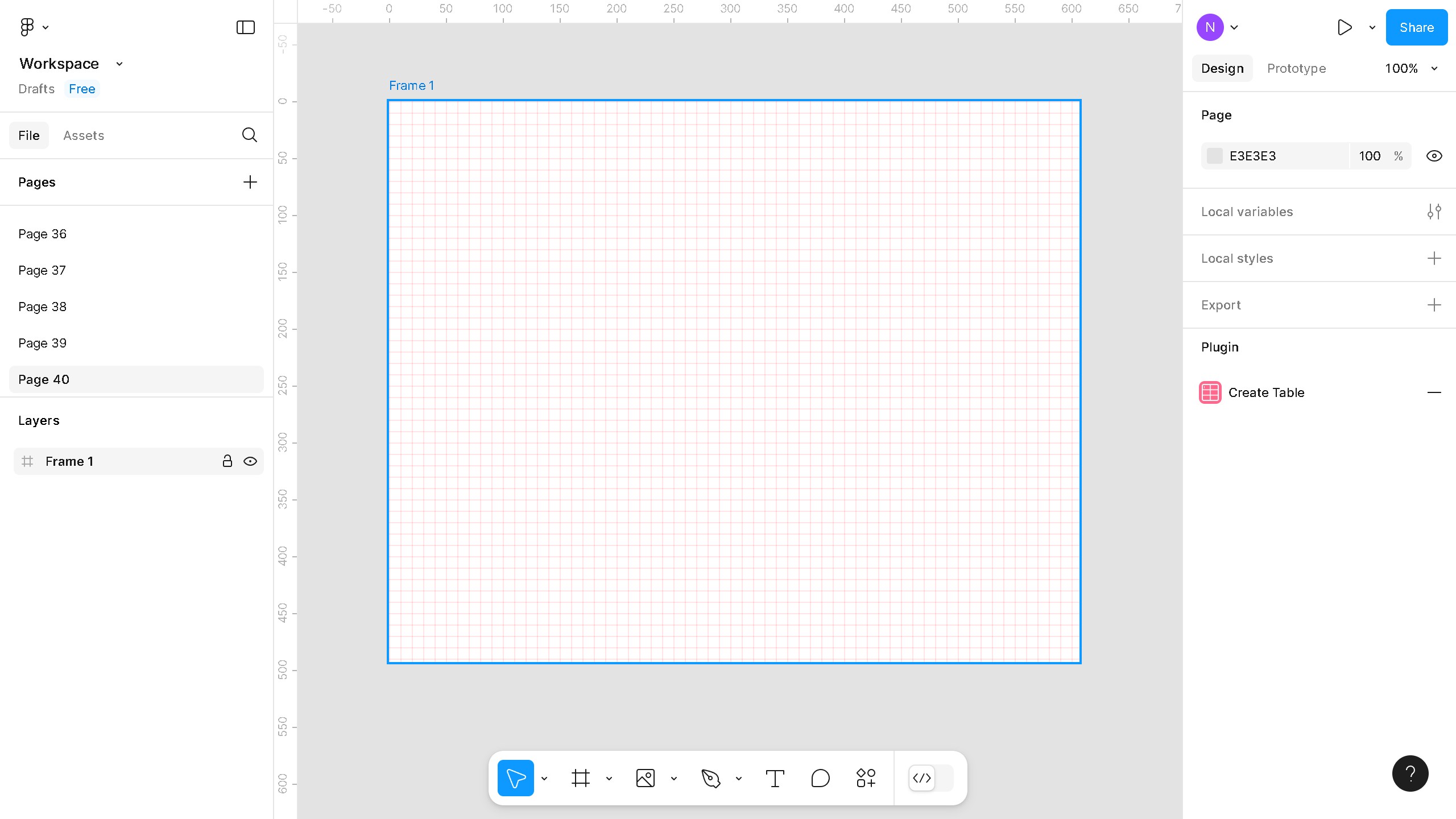Open the Figma main menu

point(27,27)
